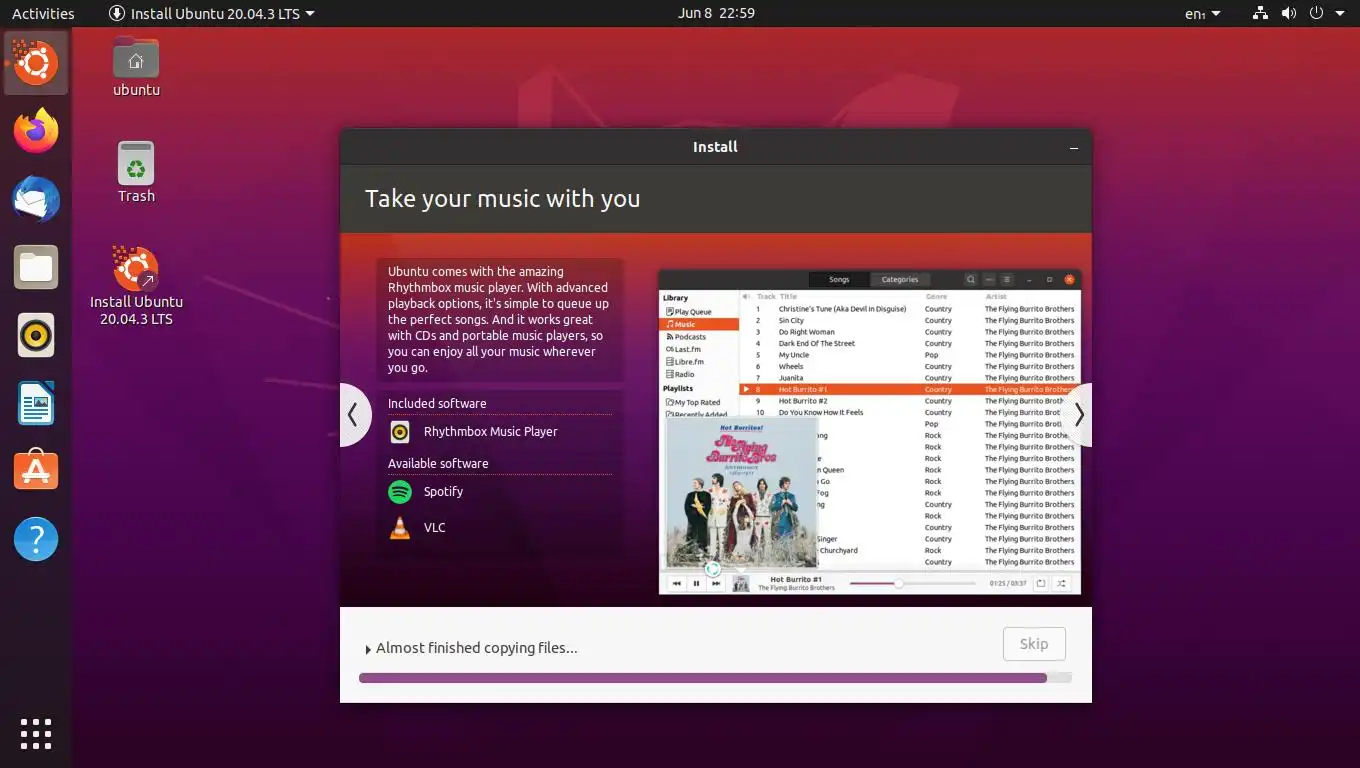Click the Skip button
Image resolution: width=1360 pixels, height=768 pixels.
(x=1034, y=644)
